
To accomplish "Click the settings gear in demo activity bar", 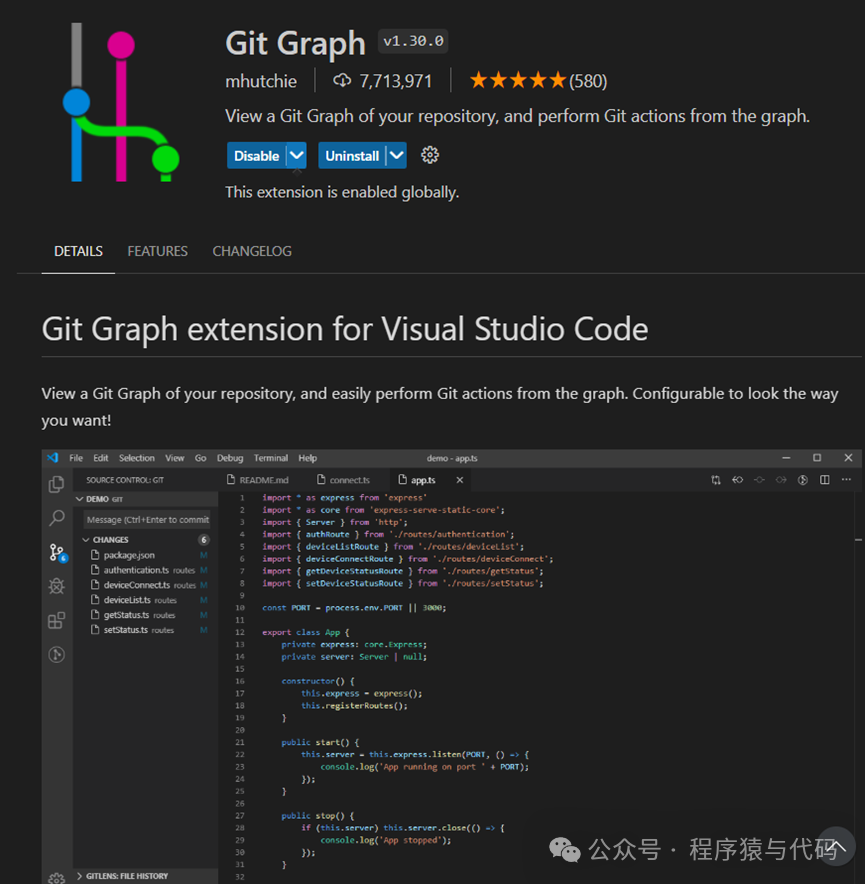I will tap(56, 877).
